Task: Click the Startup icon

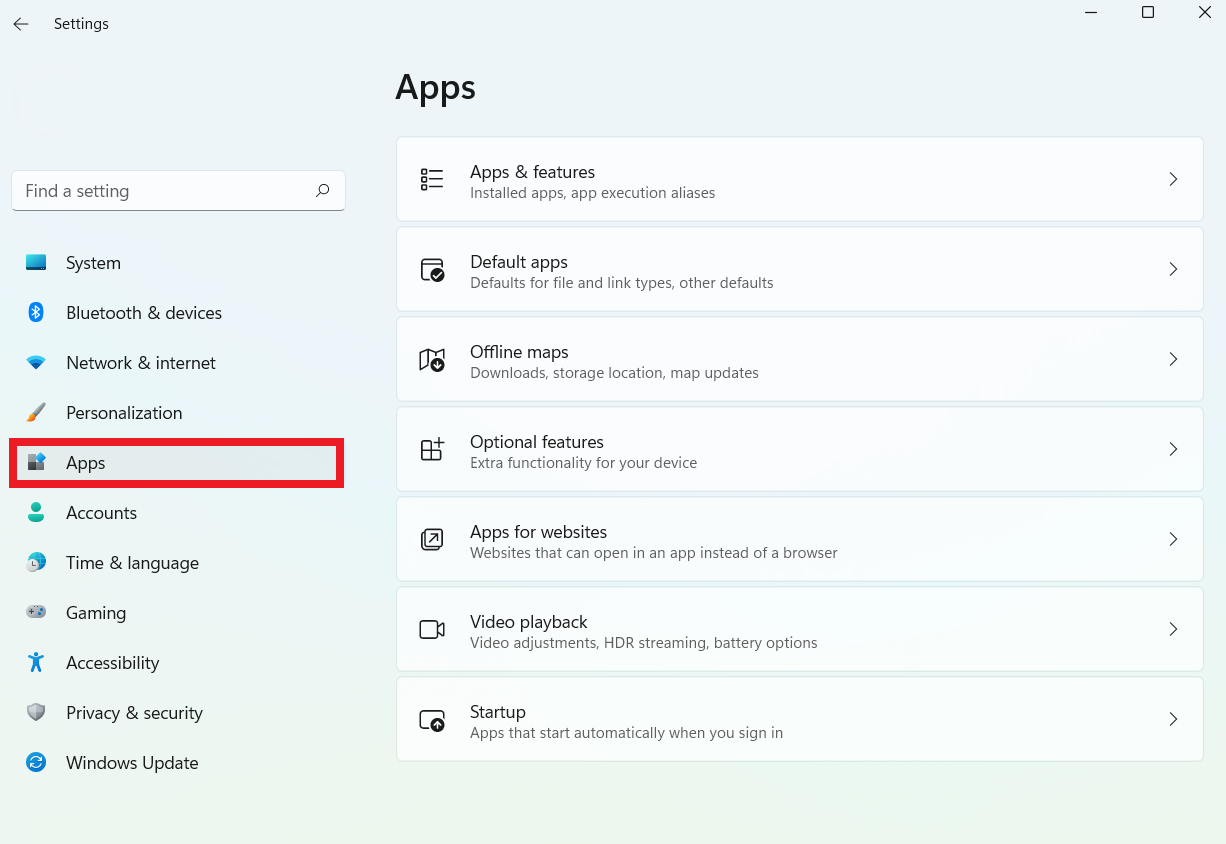Action: click(432, 720)
